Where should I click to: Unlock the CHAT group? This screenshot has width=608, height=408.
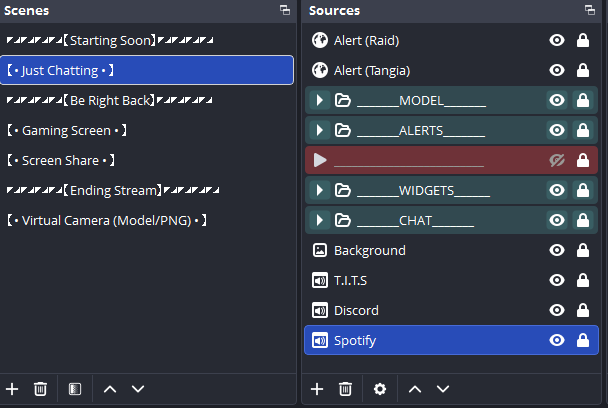pos(583,220)
